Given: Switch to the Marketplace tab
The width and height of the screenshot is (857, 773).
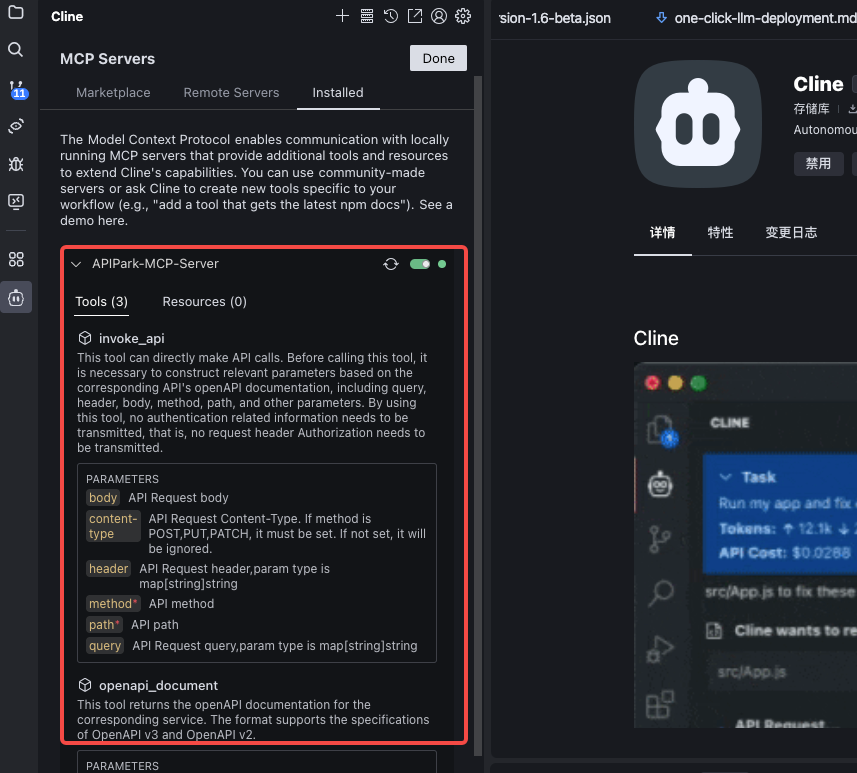Looking at the screenshot, I should pos(113,93).
